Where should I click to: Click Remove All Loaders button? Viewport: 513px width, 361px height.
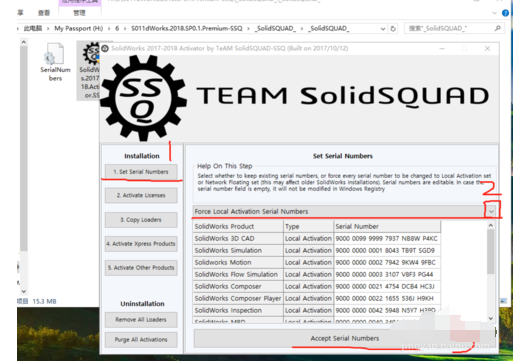point(141,320)
